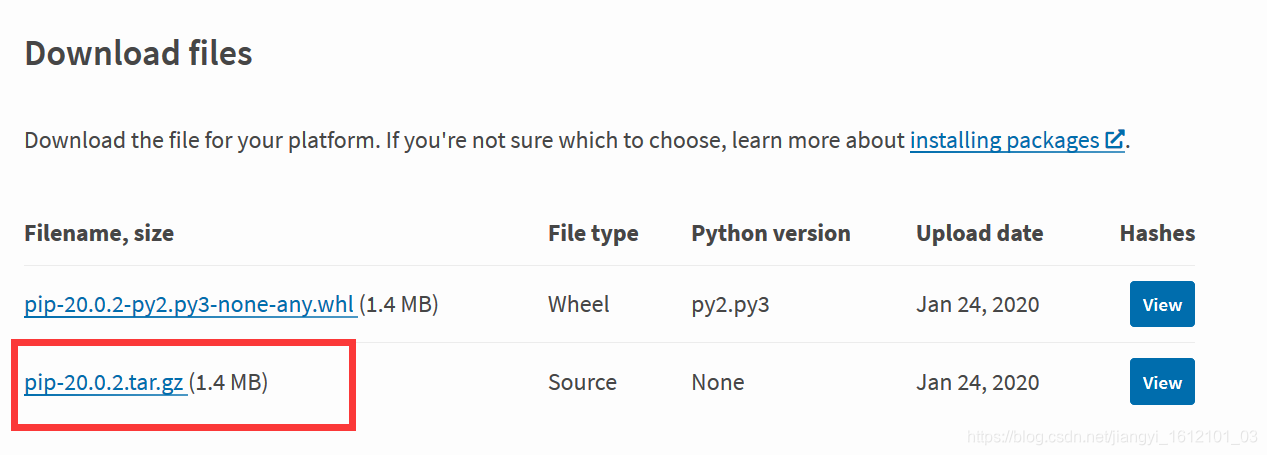The image size is (1267, 455).
Task: Click the tar.gz row's Jan 24, 2020 date
Action: tap(977, 382)
